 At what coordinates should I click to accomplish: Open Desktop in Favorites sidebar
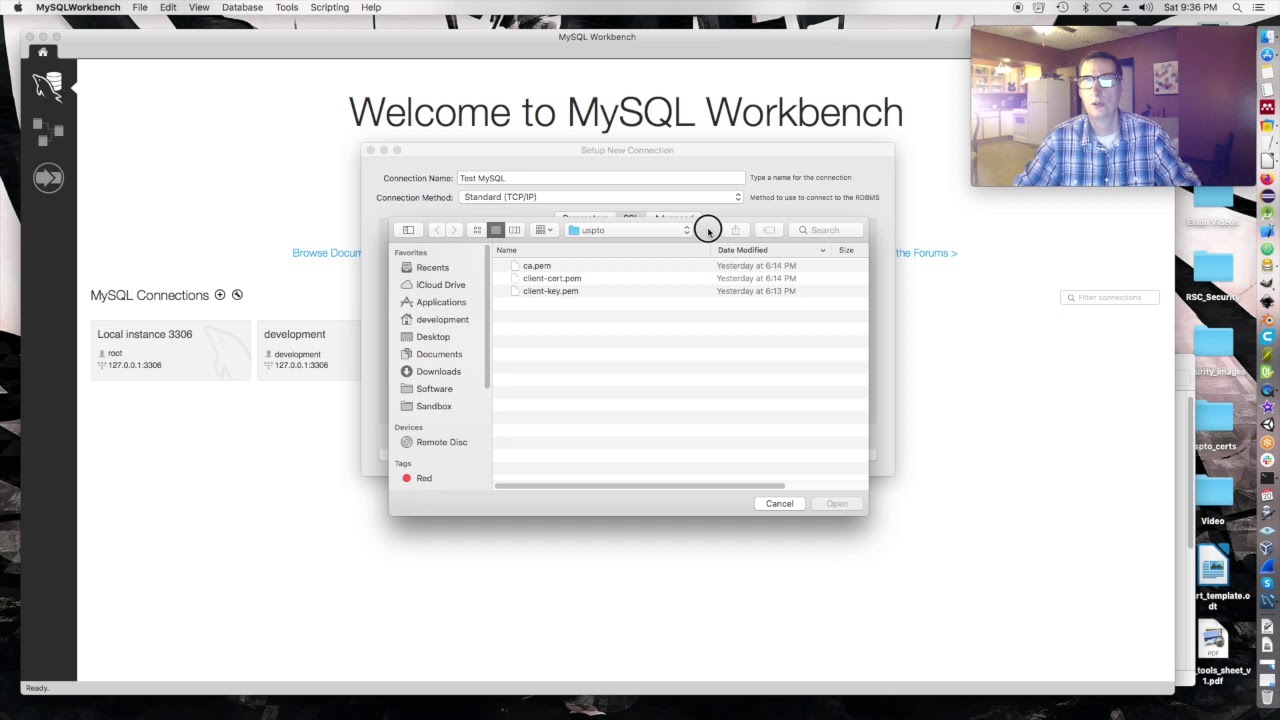(x=432, y=337)
